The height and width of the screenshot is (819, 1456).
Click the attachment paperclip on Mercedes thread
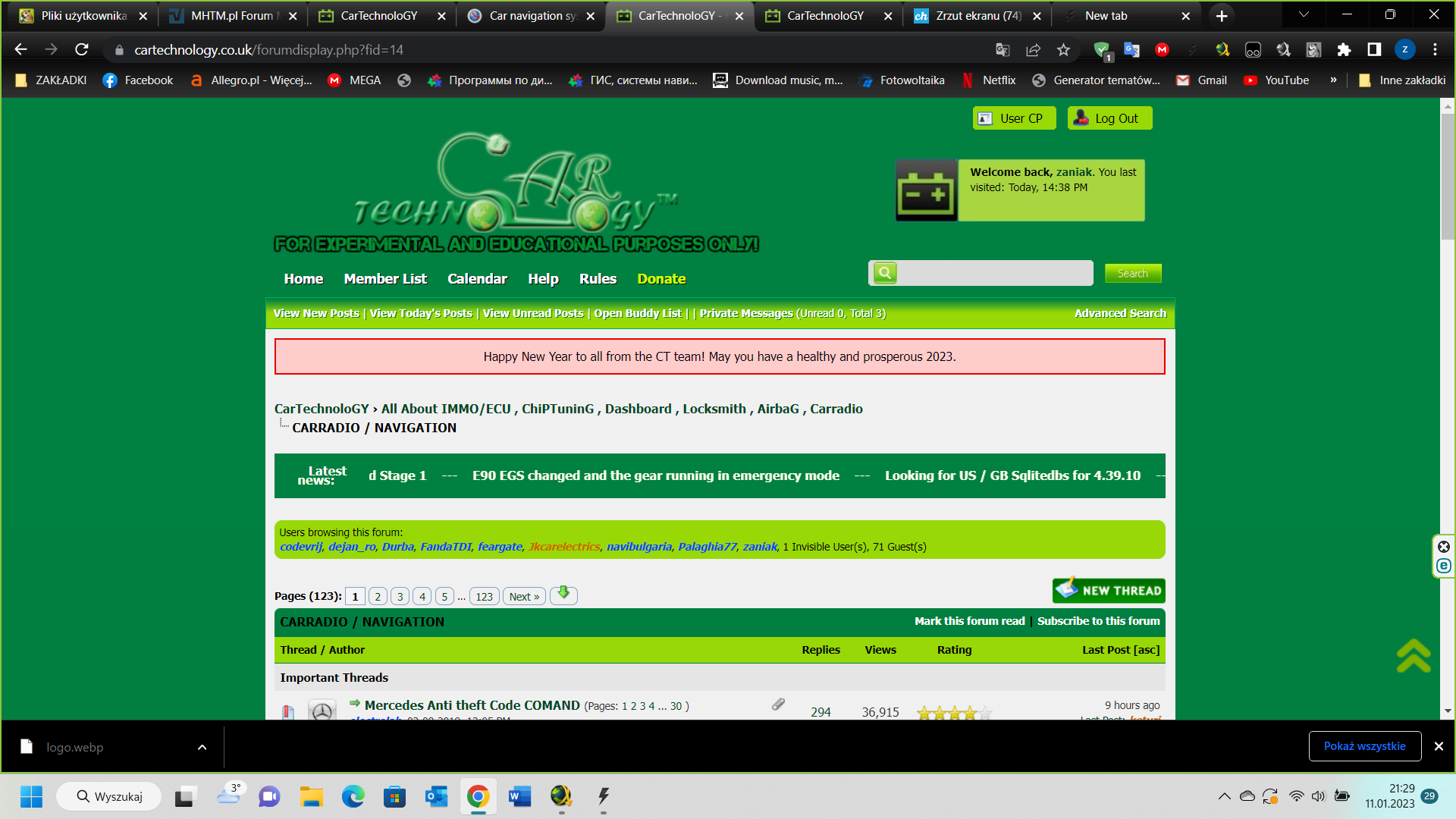pyautogui.click(x=779, y=704)
